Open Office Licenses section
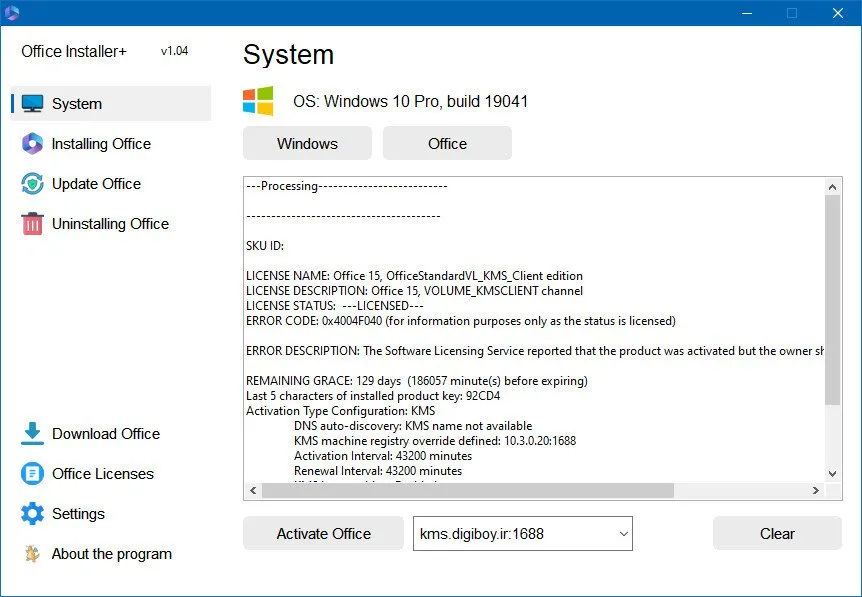 (103, 474)
